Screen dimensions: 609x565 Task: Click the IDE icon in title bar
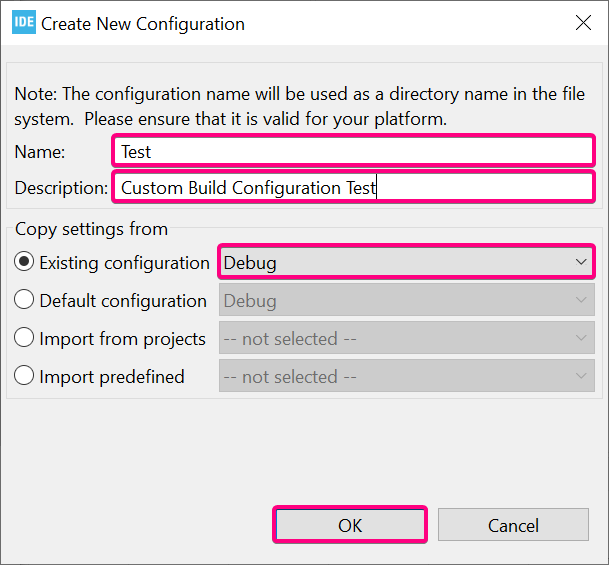click(x=24, y=23)
